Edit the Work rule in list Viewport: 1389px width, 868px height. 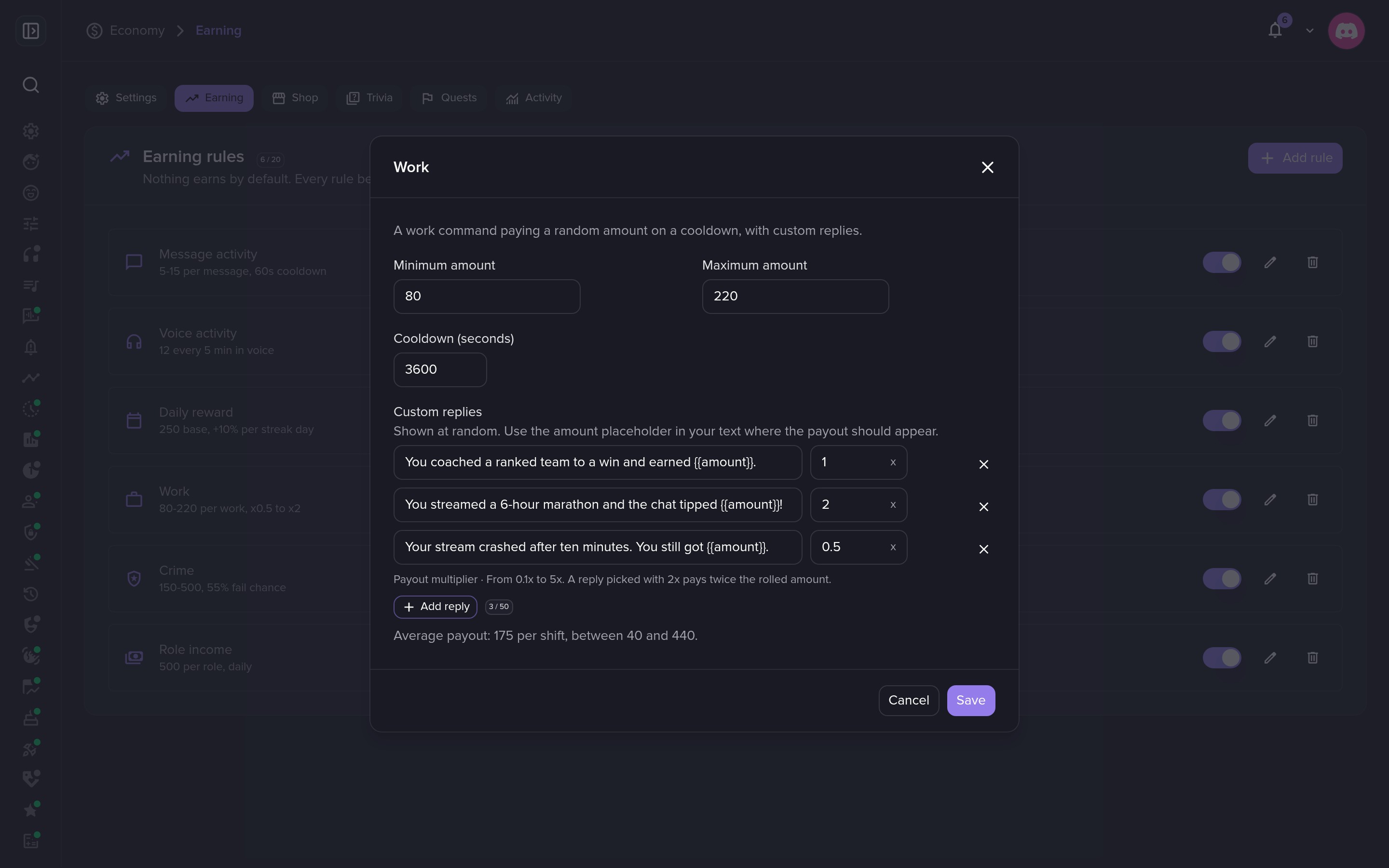1270,500
